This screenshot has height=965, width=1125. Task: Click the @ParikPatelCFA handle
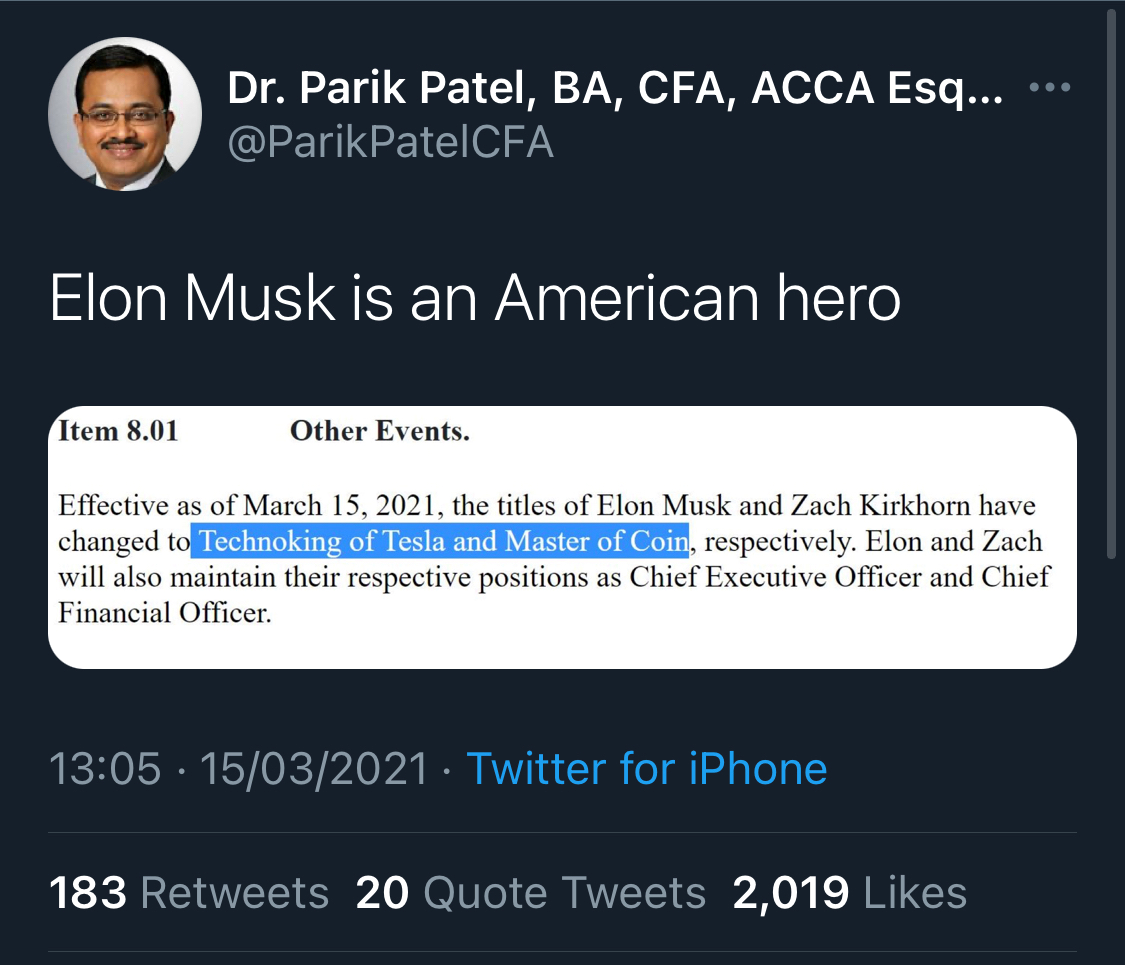(390, 142)
